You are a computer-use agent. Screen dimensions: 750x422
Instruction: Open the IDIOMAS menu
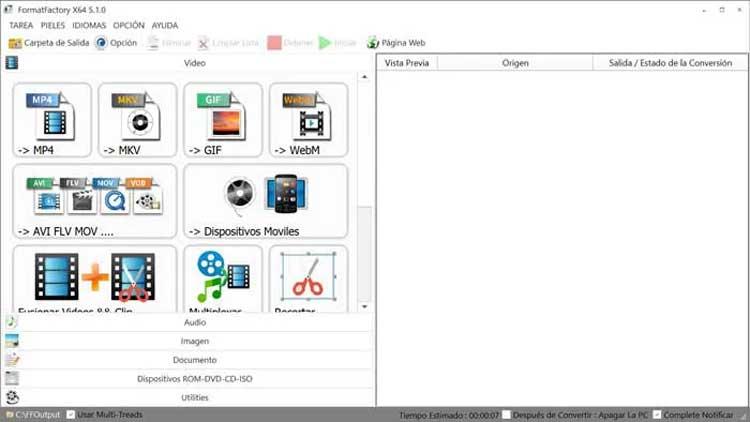pos(89,25)
